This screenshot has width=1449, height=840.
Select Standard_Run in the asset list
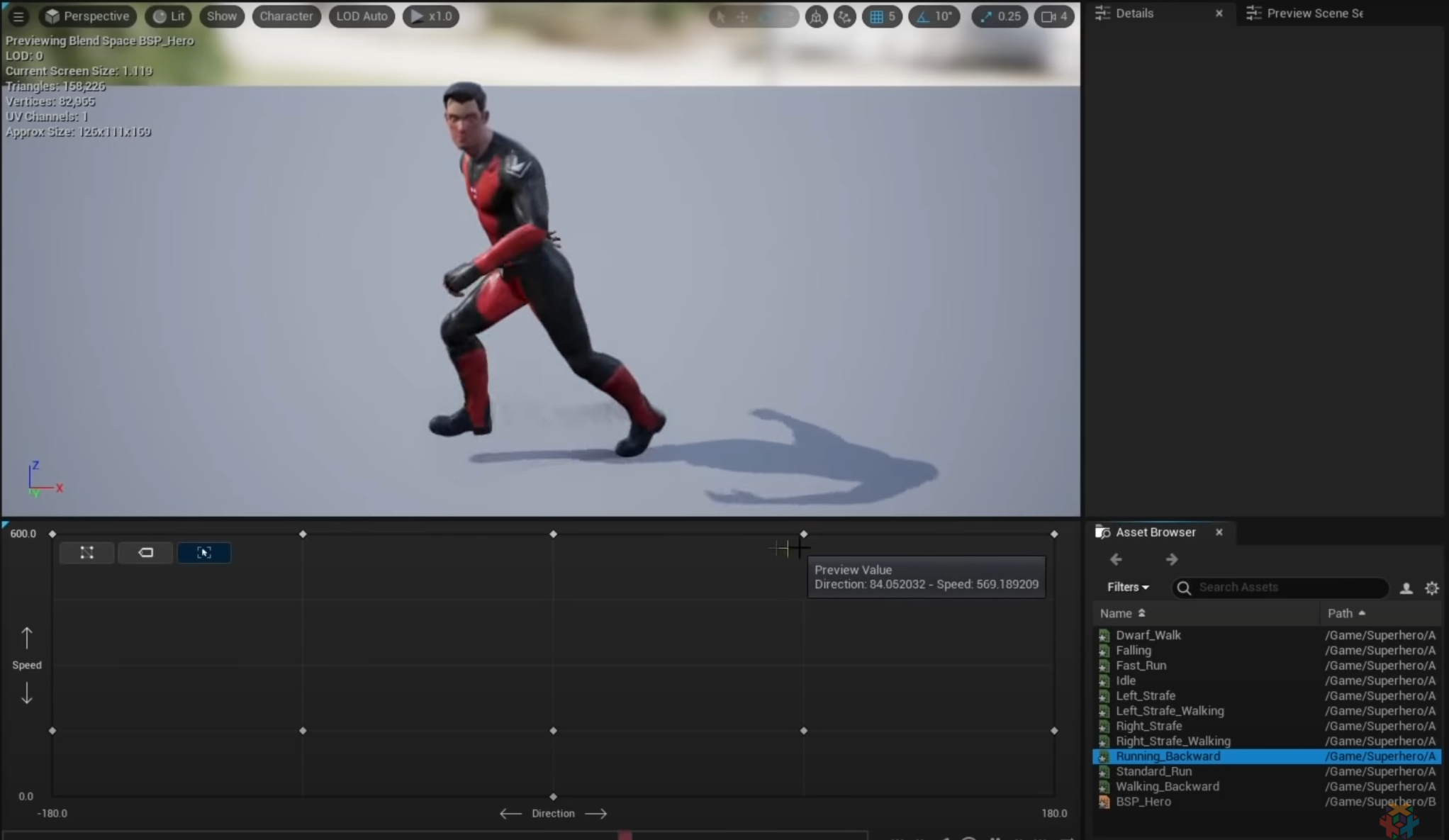(x=1153, y=771)
